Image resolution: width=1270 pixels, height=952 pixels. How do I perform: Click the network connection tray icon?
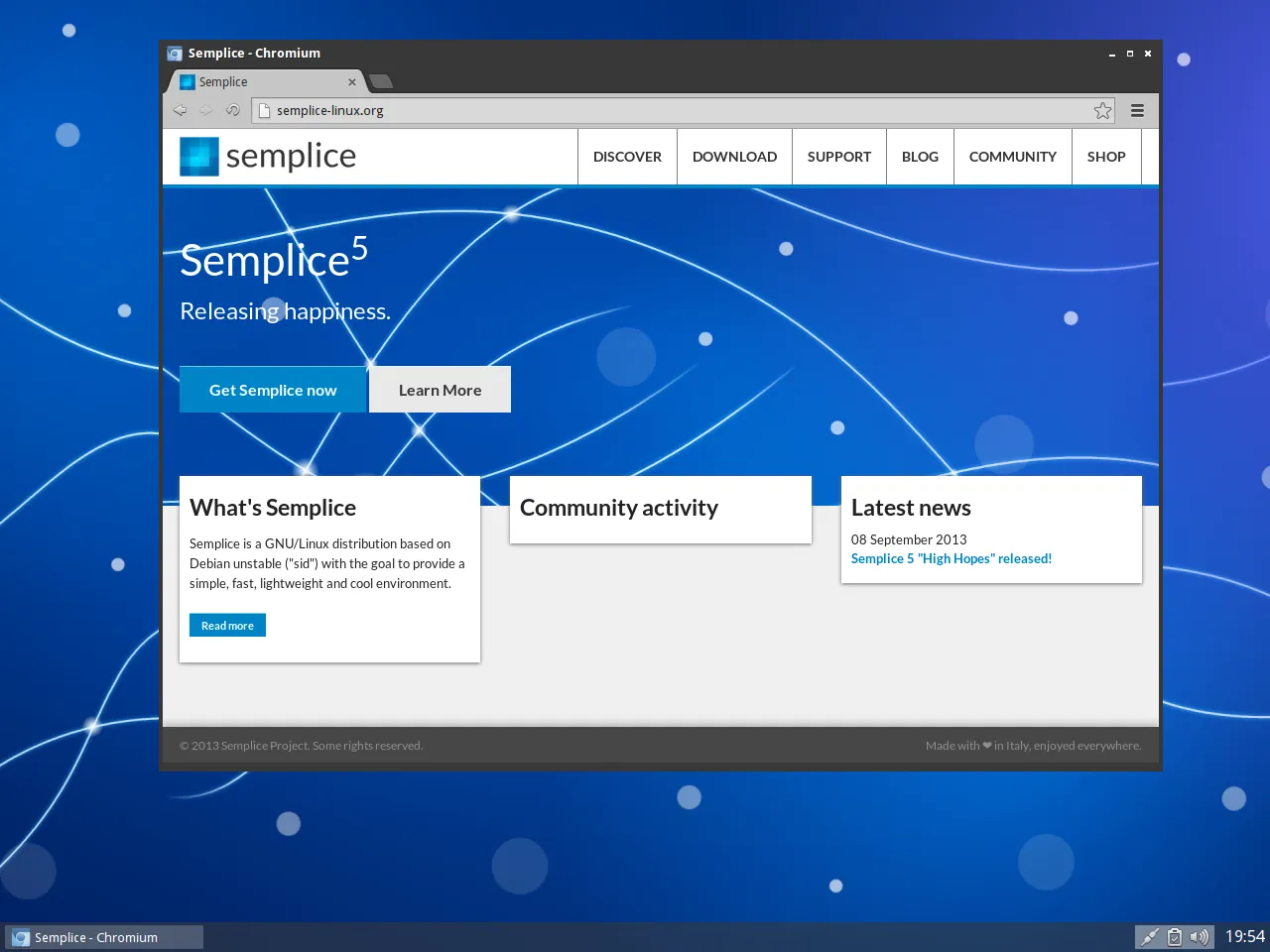point(1150,936)
